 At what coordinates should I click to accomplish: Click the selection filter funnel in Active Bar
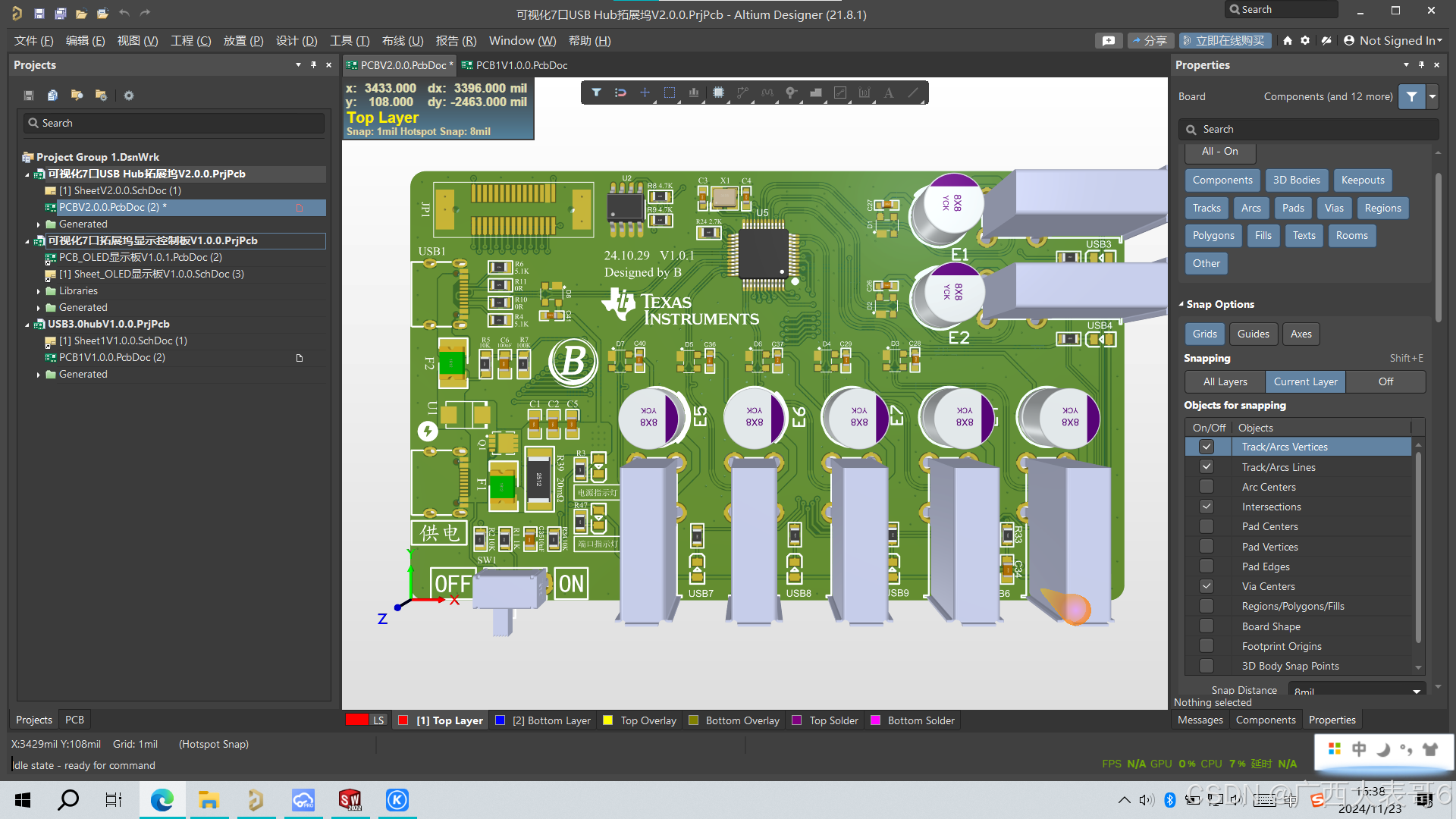pyautogui.click(x=597, y=93)
